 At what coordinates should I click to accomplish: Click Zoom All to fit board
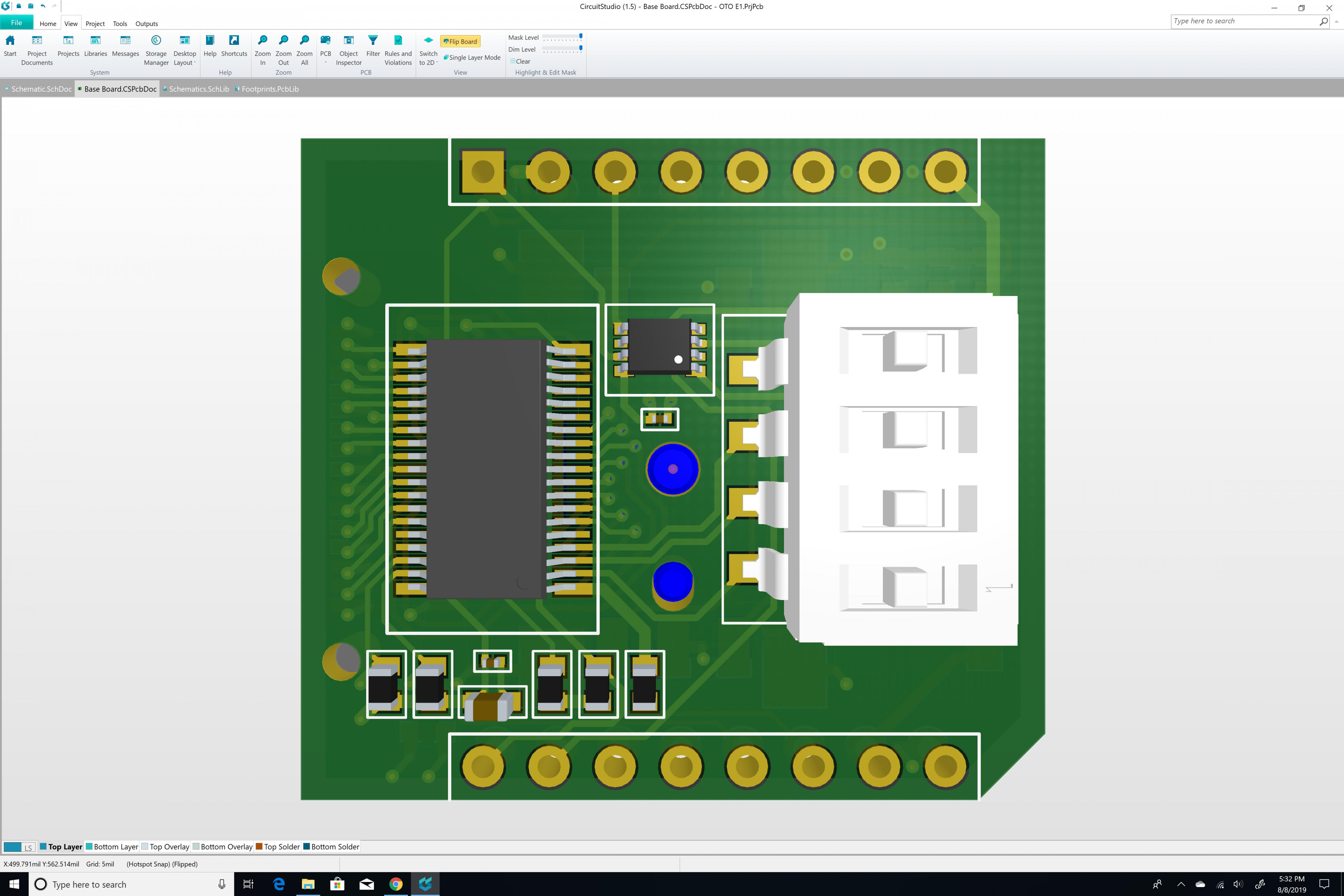point(305,50)
